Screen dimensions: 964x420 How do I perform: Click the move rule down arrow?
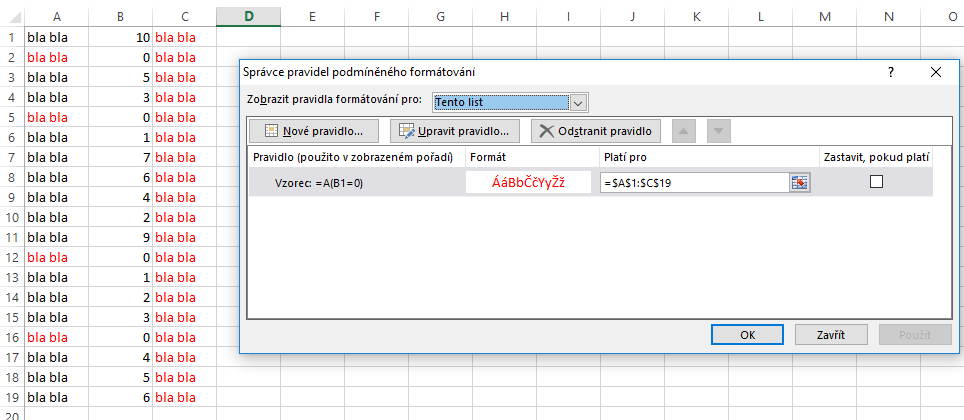[x=720, y=131]
